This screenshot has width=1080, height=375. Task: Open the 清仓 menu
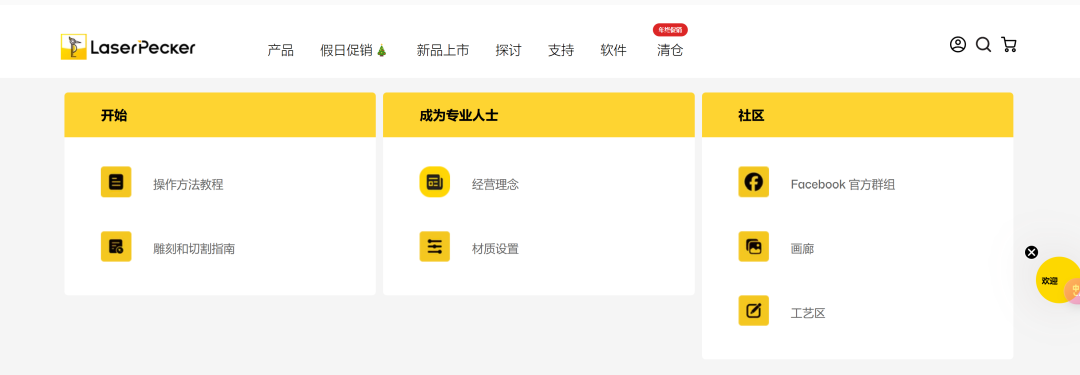(670, 50)
